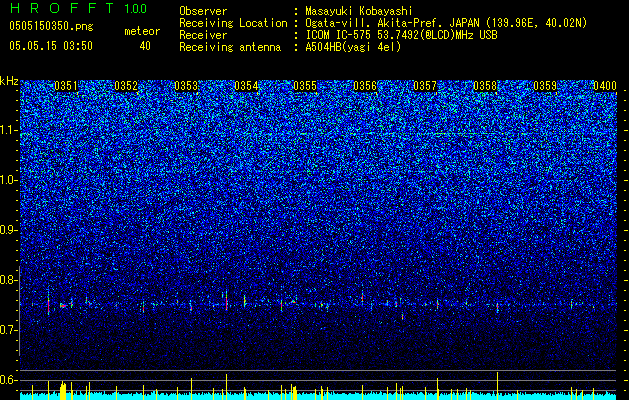Click the 0.8 kHz frequency label
629x400 pixels.
(9, 280)
